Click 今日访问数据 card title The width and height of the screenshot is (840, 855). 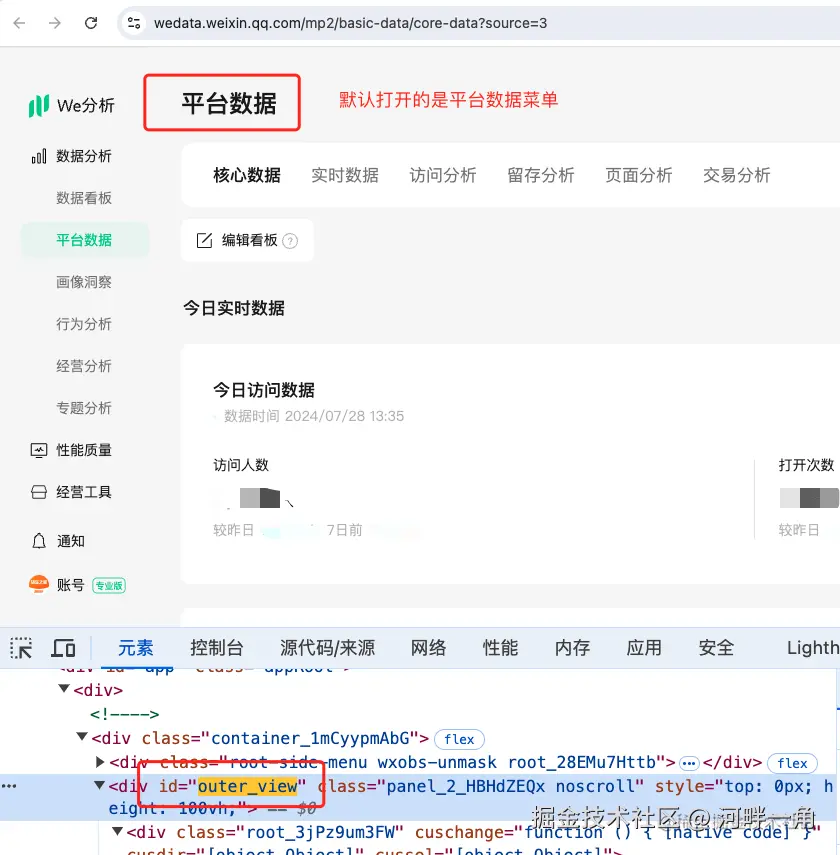tap(263, 390)
